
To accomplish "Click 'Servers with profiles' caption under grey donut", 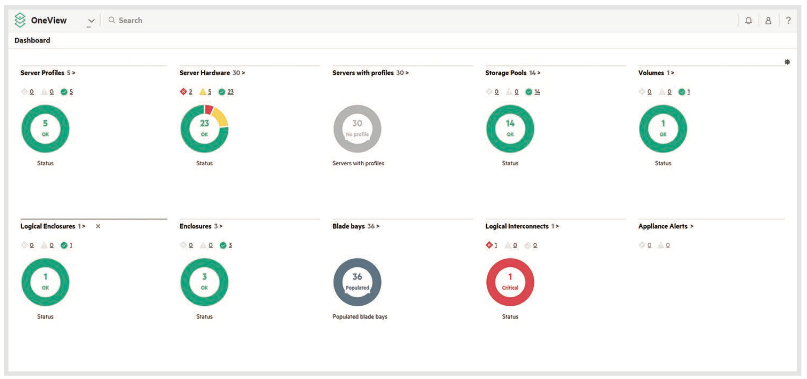I will [x=358, y=163].
